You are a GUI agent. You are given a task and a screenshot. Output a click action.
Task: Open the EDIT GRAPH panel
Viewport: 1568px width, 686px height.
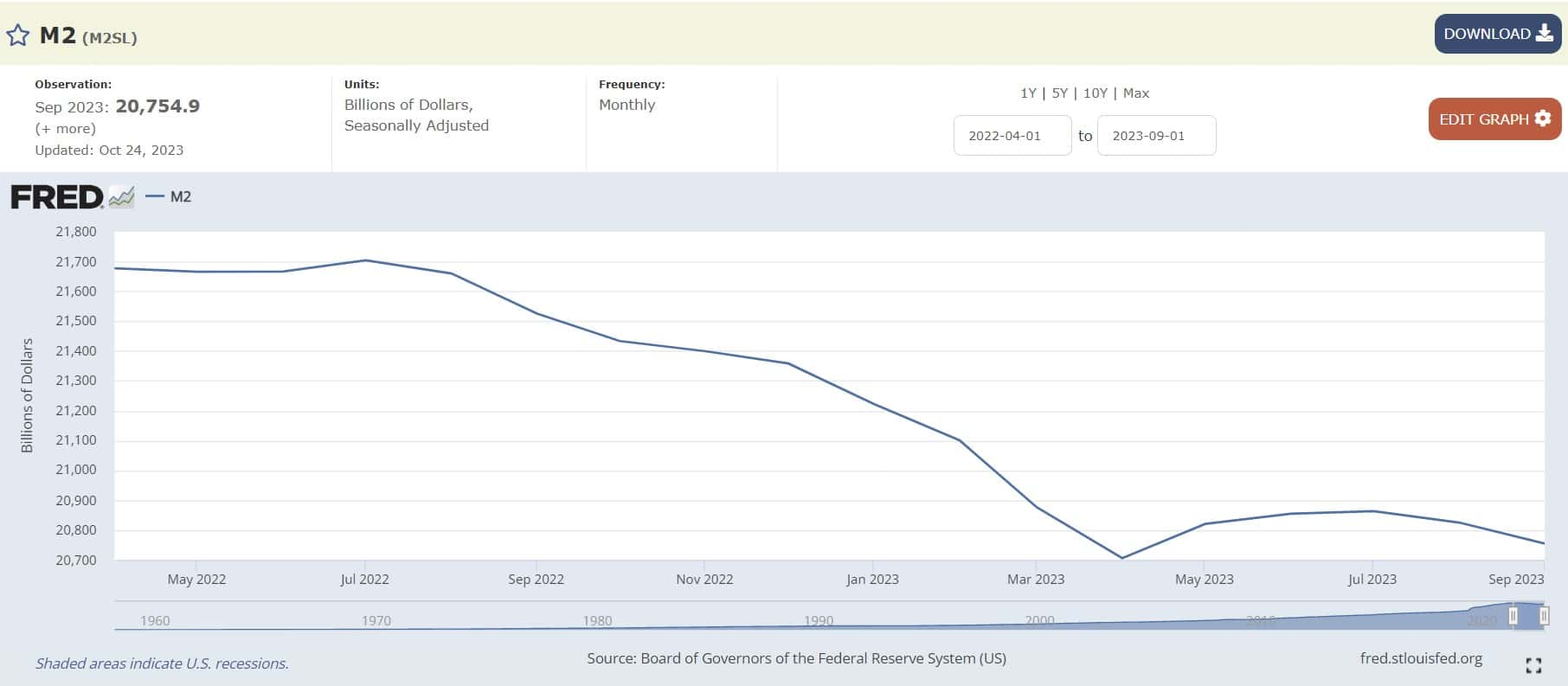[1494, 119]
